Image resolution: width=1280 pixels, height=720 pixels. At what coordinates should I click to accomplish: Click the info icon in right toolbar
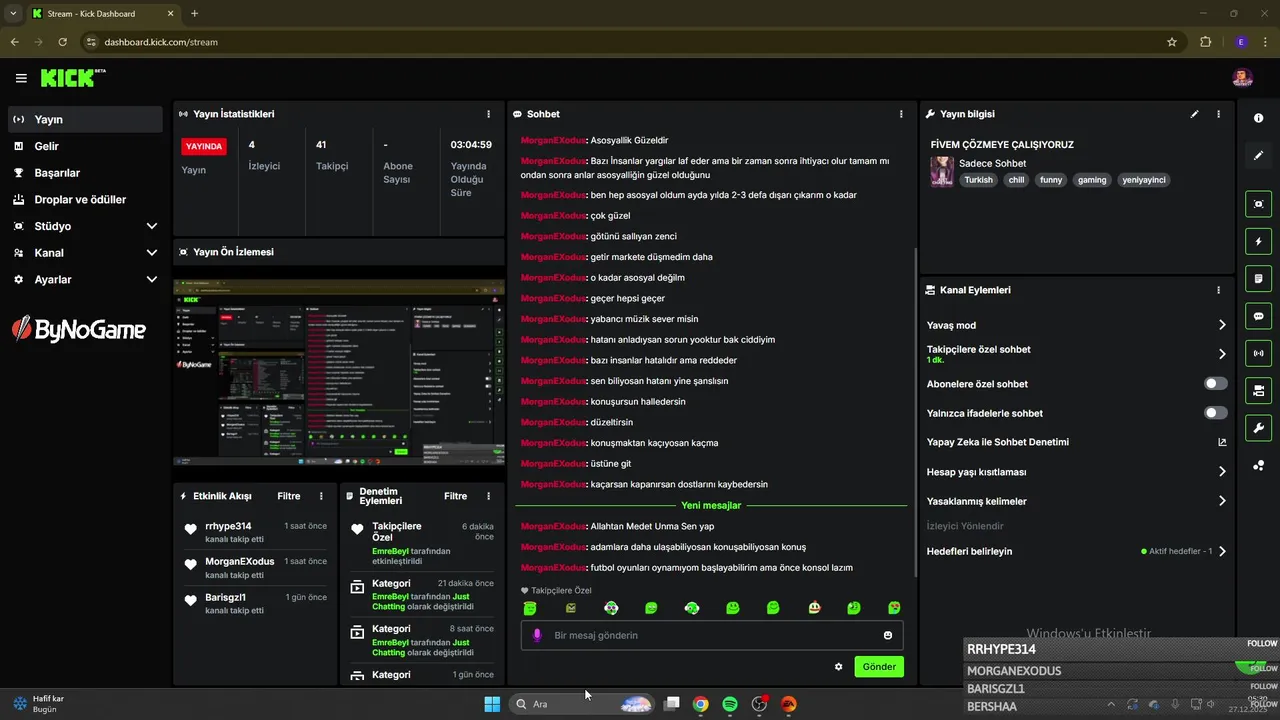(1258, 118)
